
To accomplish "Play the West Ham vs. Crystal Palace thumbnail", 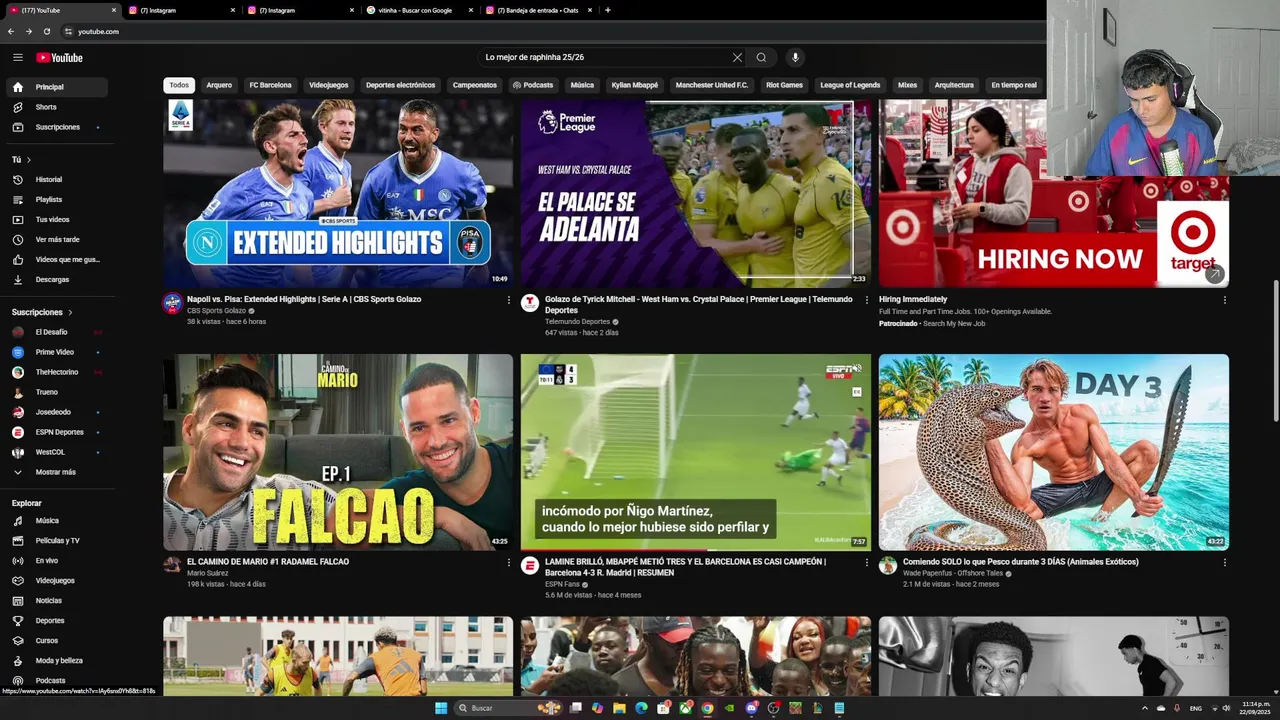I will [695, 193].
